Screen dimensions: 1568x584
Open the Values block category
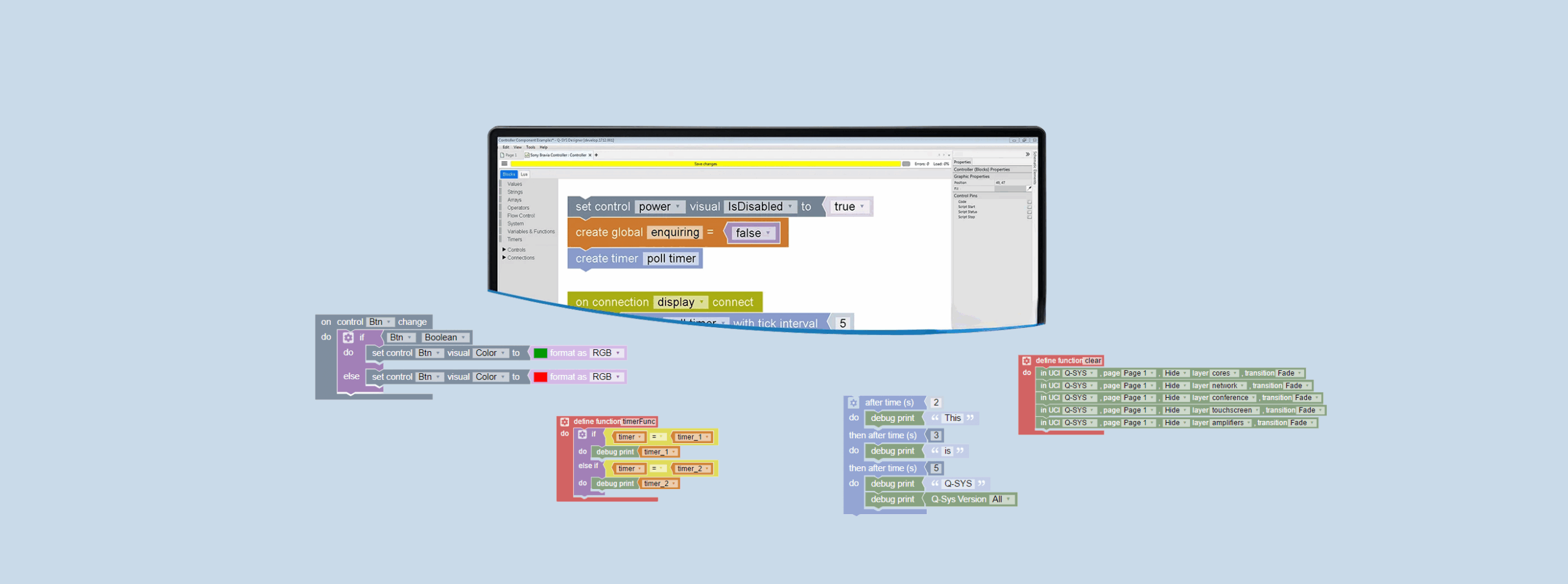pyautogui.click(x=514, y=184)
